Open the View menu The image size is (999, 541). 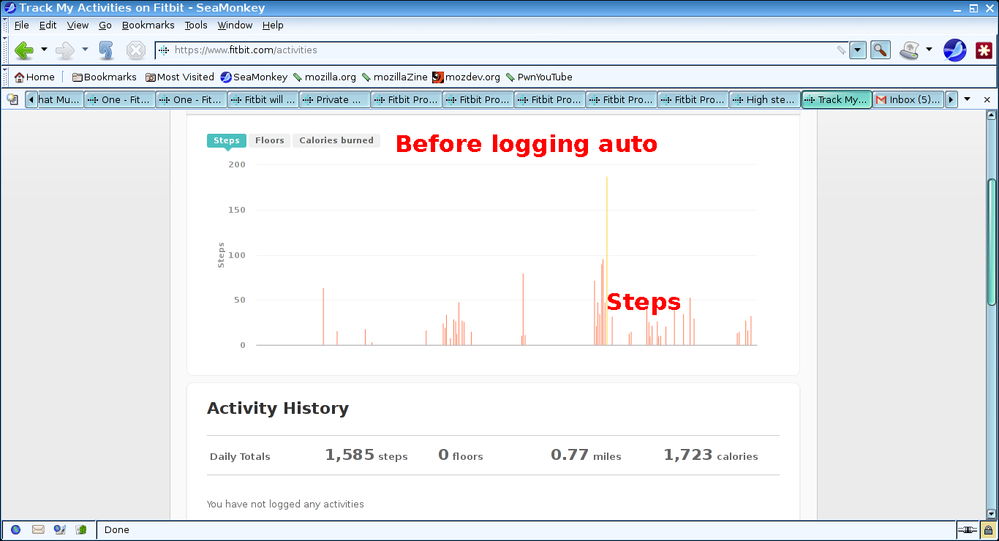(x=78, y=25)
